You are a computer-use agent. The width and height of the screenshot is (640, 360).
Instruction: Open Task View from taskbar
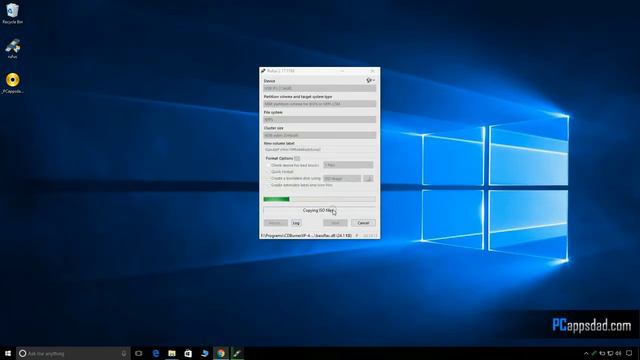[139, 353]
